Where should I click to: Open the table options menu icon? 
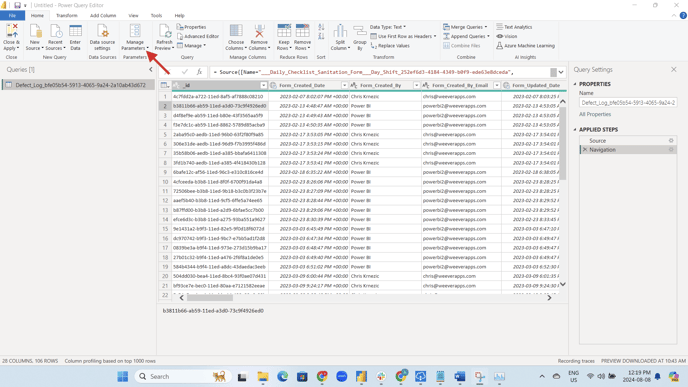165,85
